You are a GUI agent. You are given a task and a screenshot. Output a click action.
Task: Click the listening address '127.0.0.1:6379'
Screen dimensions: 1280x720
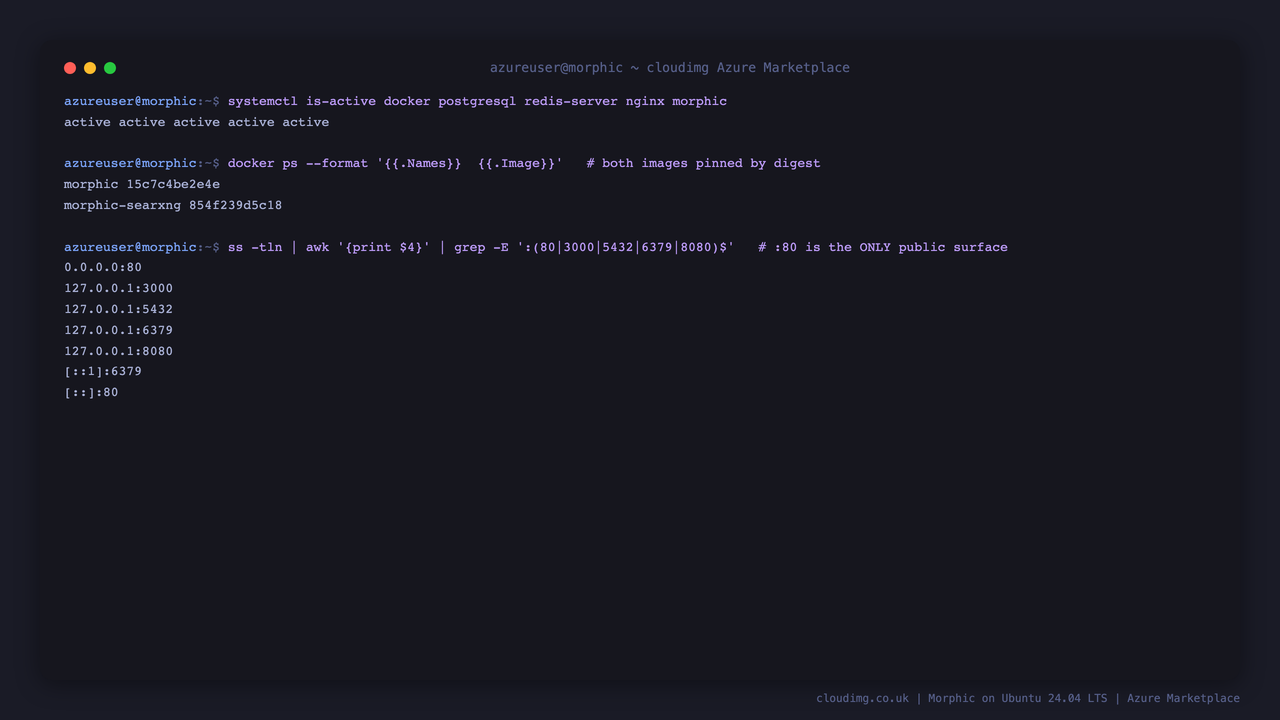[x=118, y=330]
